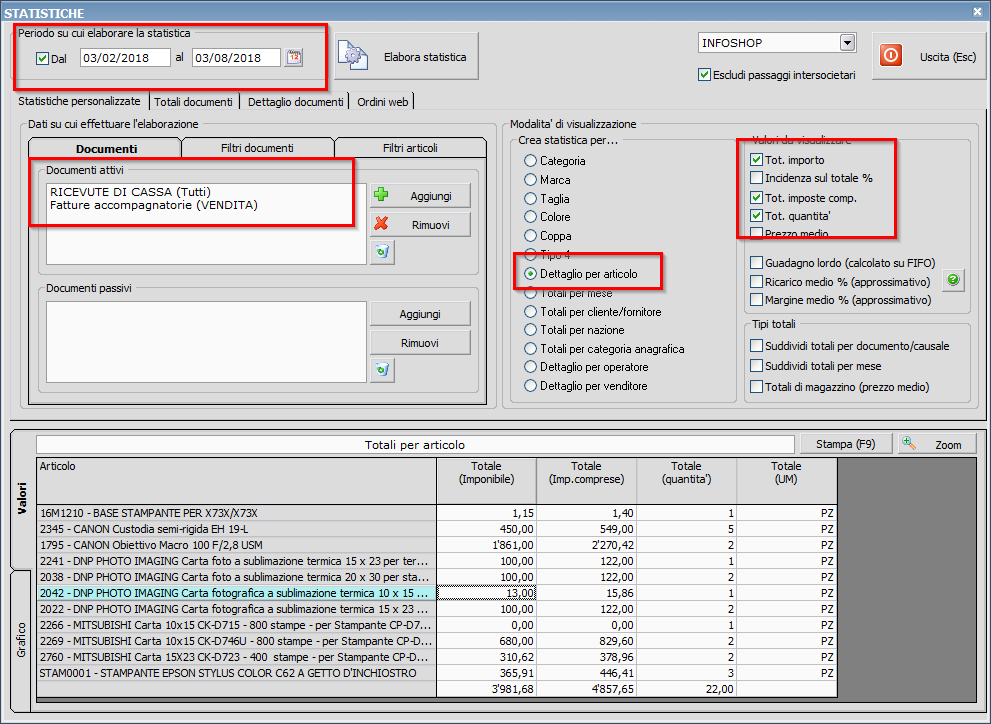991x724 pixels.
Task: Uncheck Escludi passaggi intersocietari
Action: [705, 75]
